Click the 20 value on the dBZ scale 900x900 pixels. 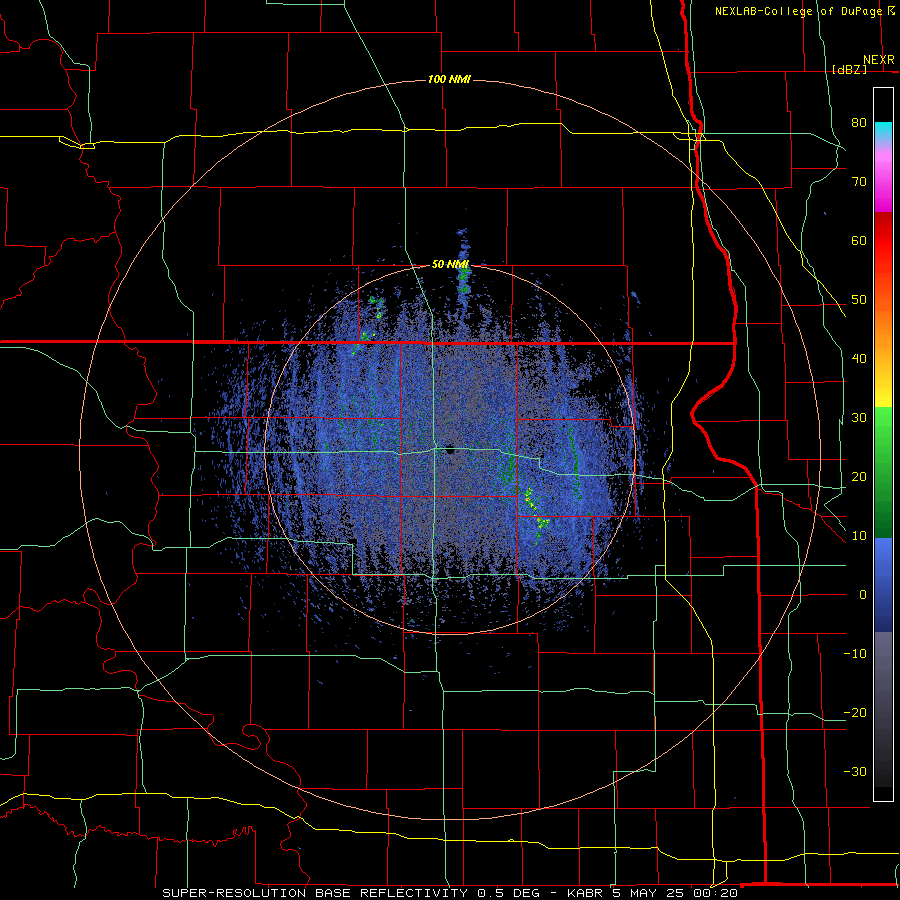coord(859,476)
